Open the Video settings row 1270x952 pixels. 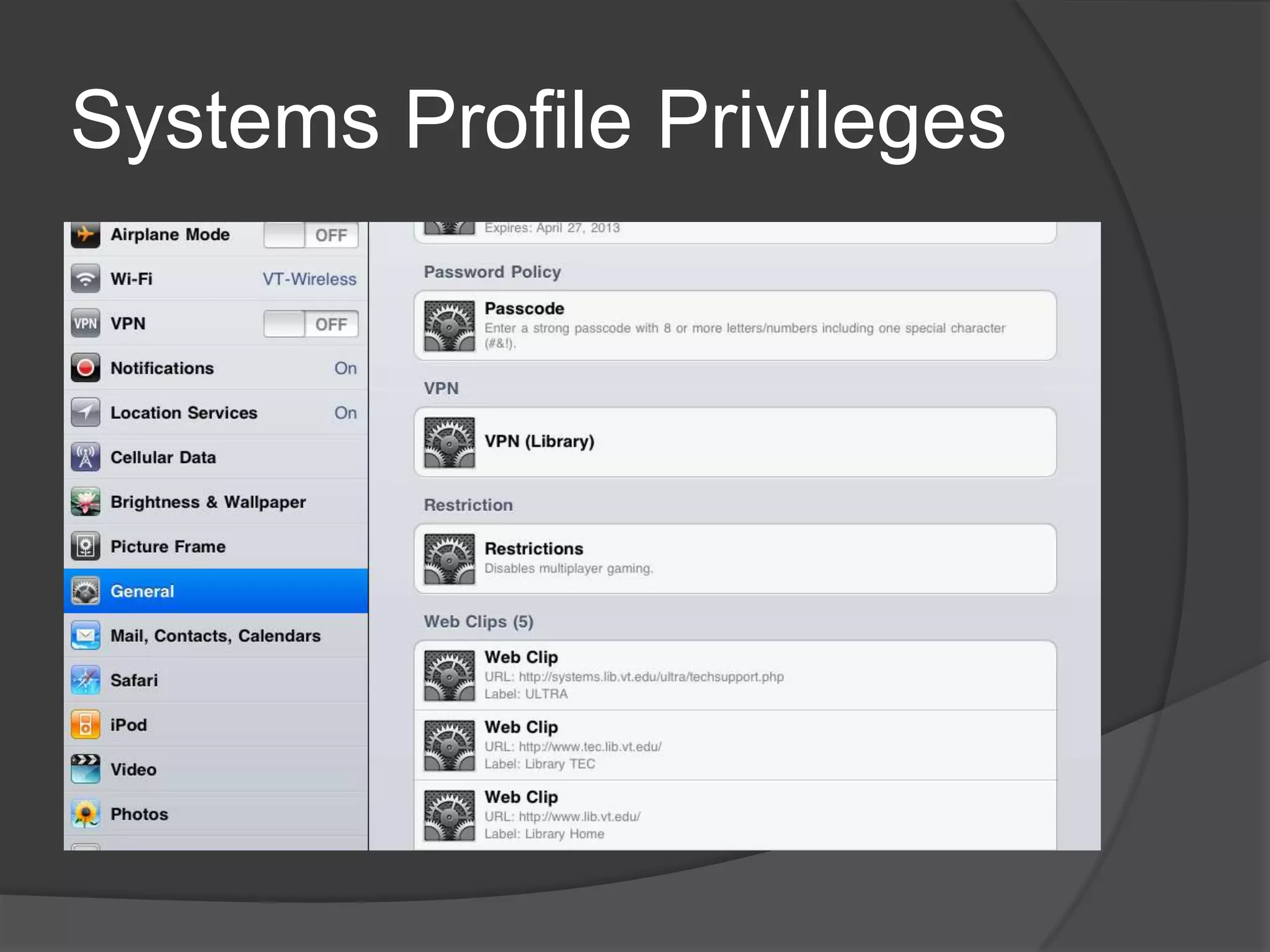pyautogui.click(x=216, y=770)
